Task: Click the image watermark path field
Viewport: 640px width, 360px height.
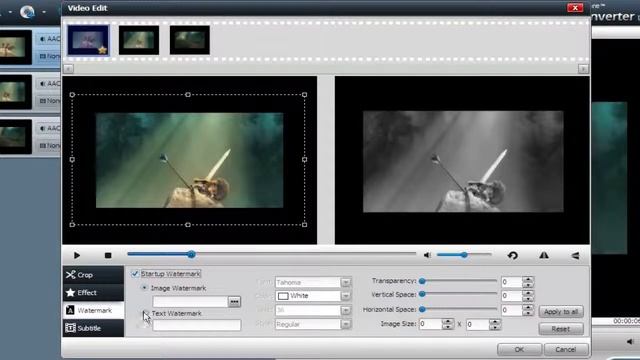Action: click(x=190, y=302)
